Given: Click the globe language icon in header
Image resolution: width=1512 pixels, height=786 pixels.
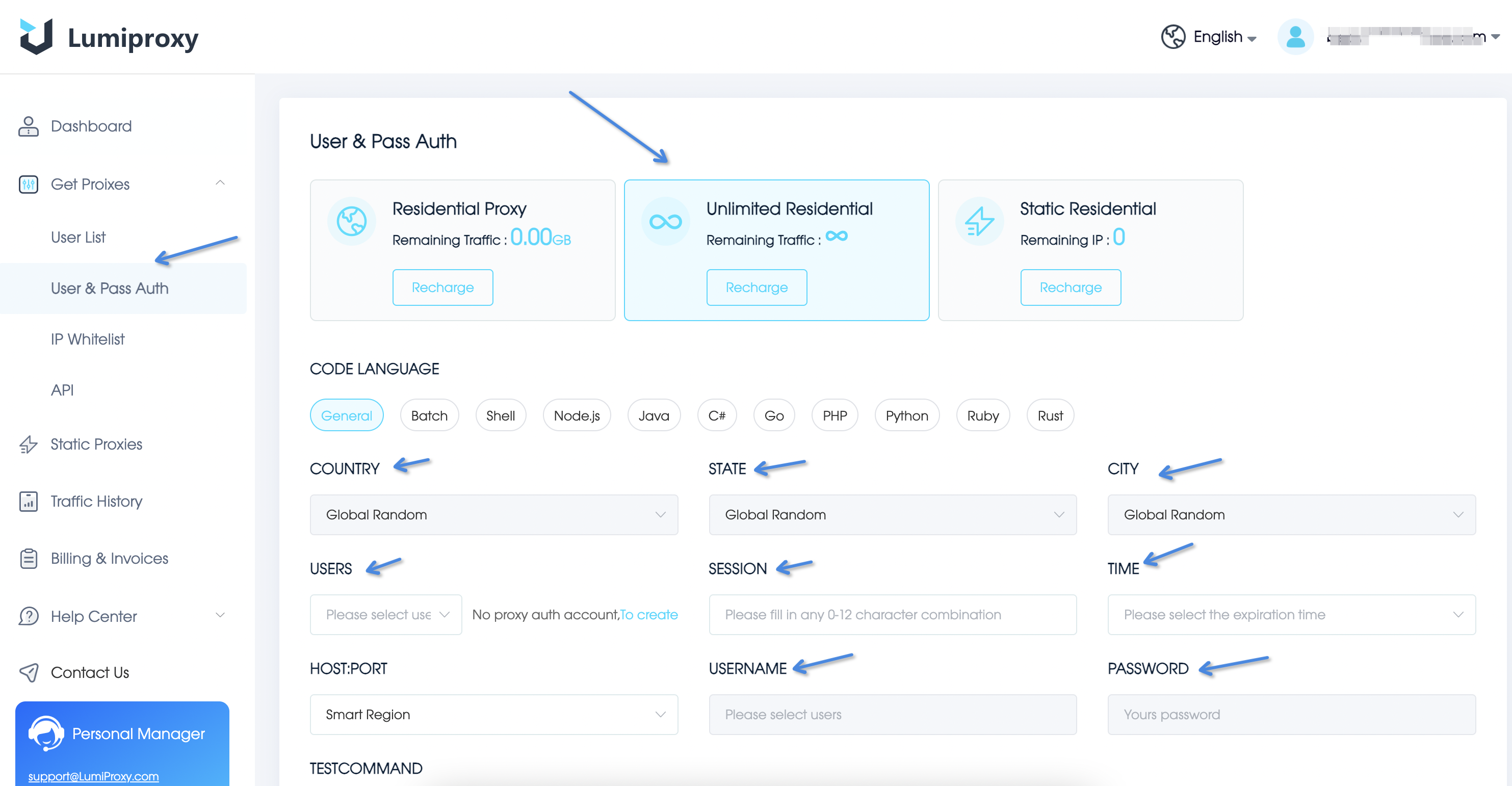Looking at the screenshot, I should [x=1172, y=36].
